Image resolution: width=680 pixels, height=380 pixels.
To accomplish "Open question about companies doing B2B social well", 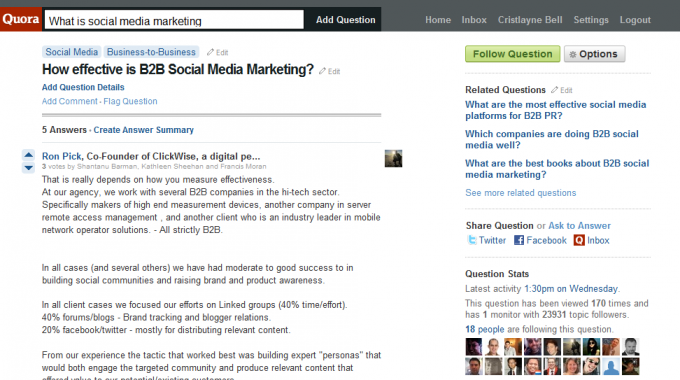I will click(x=552, y=139).
